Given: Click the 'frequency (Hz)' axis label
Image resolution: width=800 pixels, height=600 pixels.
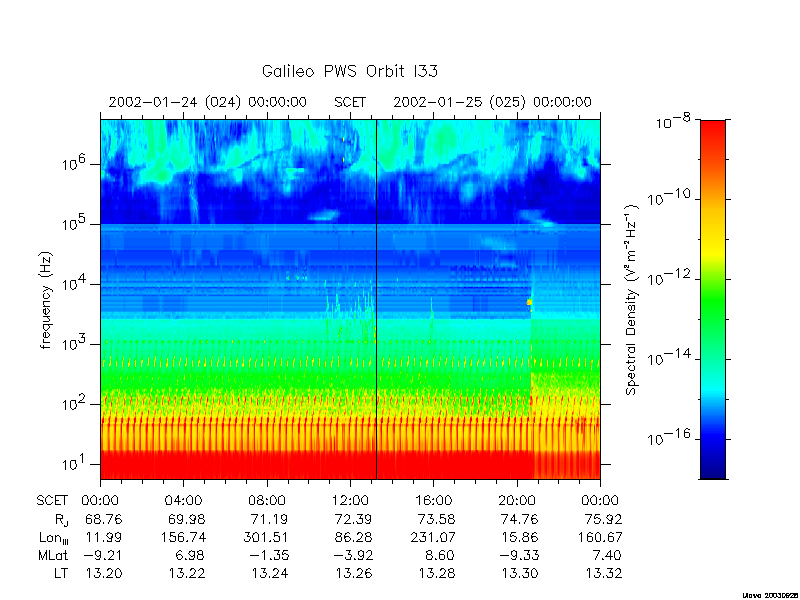Looking at the screenshot, I should pyautogui.click(x=46, y=300).
